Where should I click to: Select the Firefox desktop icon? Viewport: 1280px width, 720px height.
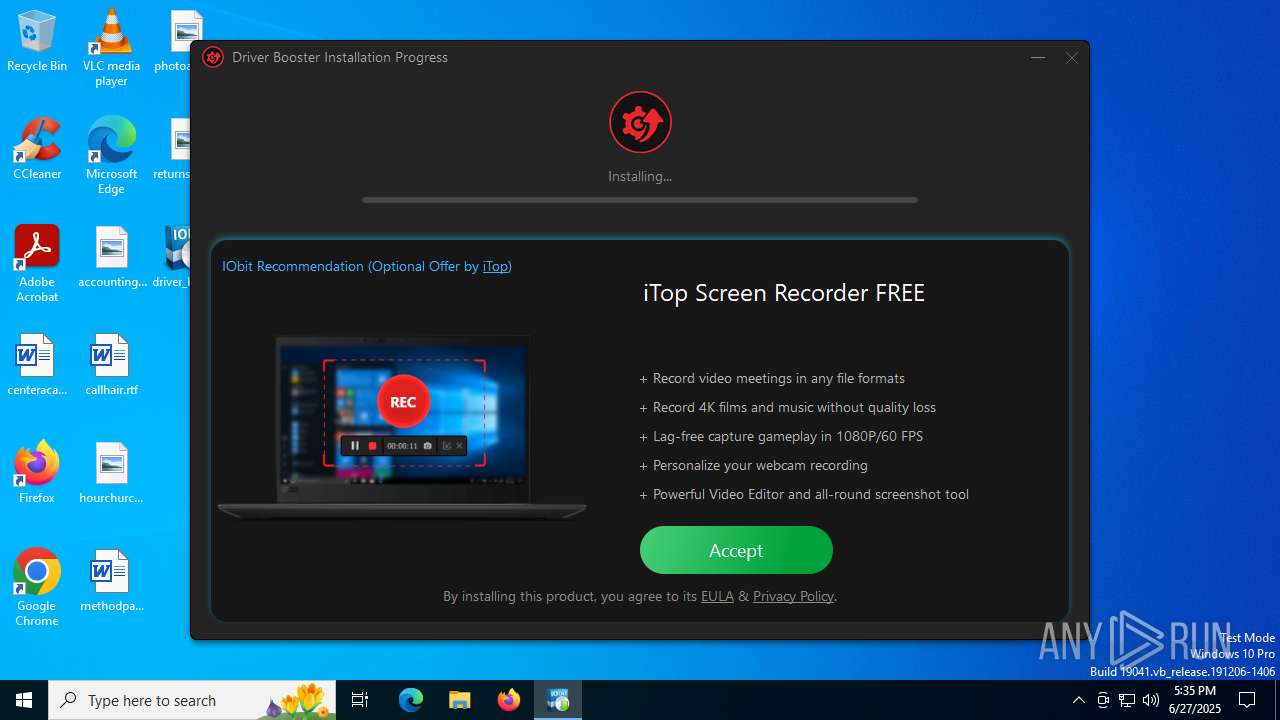tap(37, 474)
